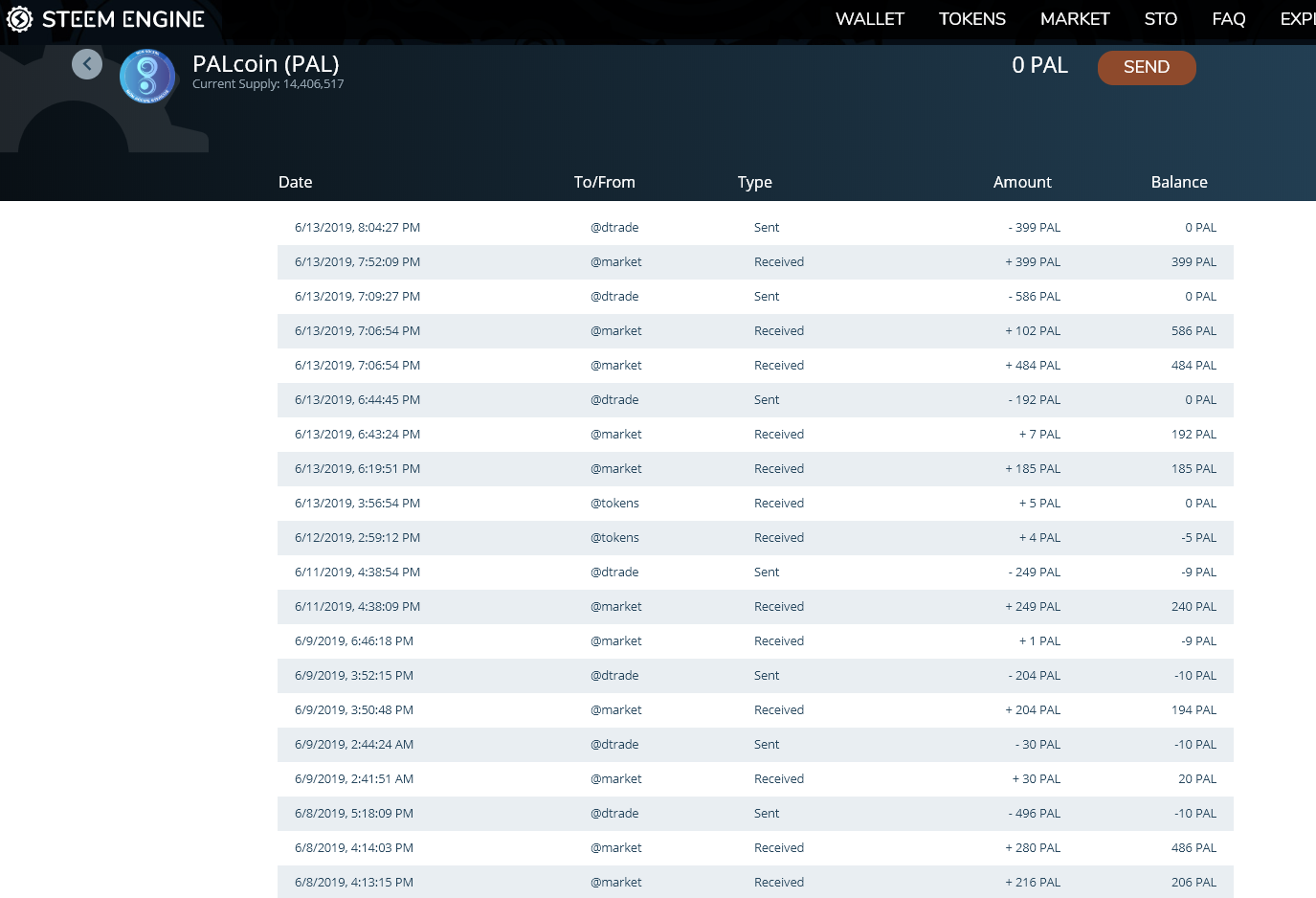Click the date 6/8/2019, 4:13:15 PM
Viewport: 1316px width, 898px height.
(x=354, y=883)
